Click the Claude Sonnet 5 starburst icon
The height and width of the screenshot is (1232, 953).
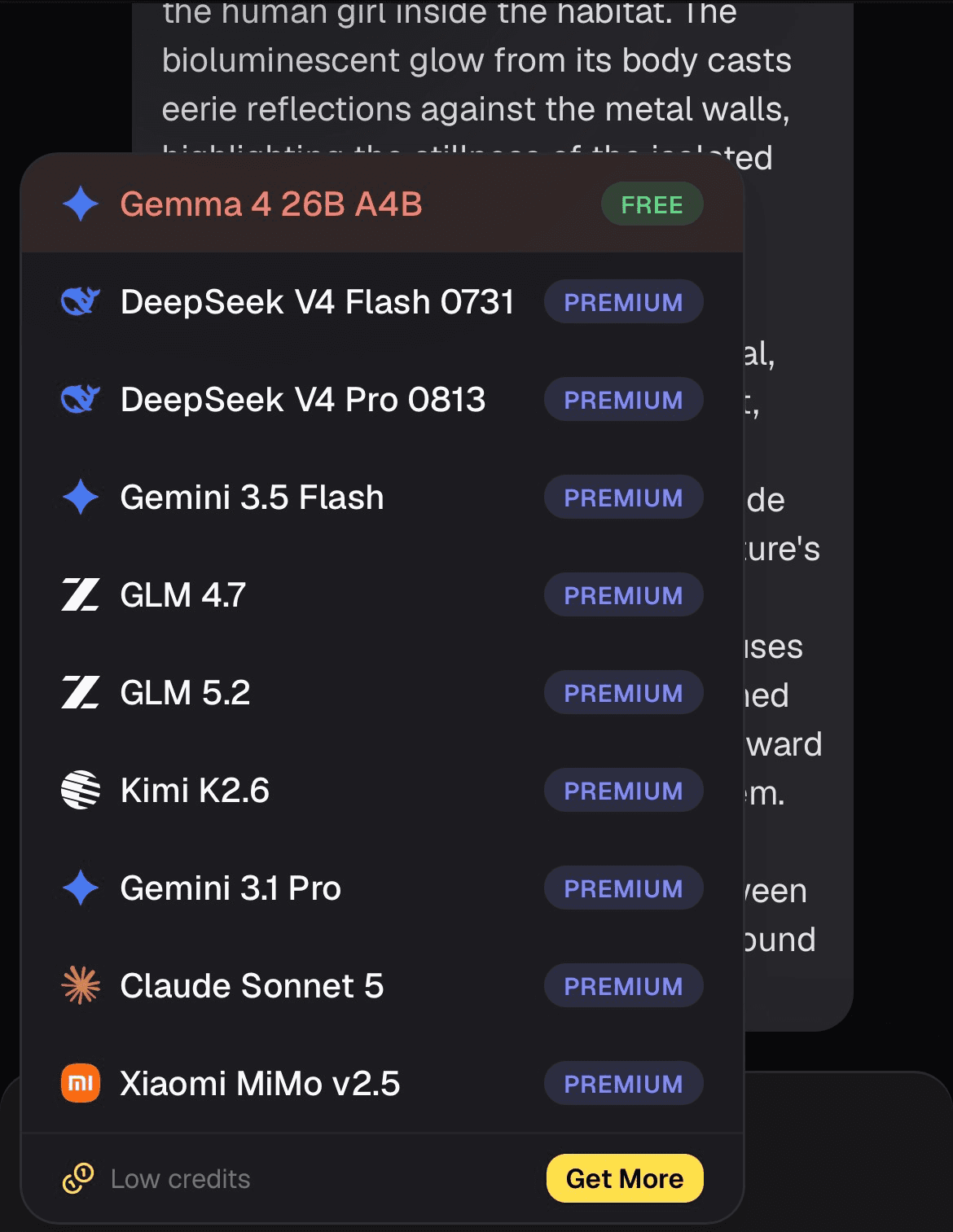pos(81,985)
